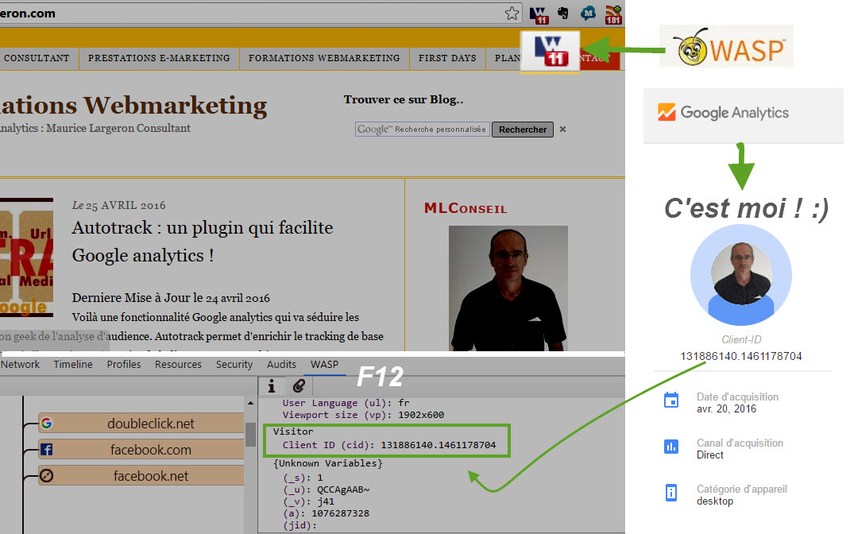Switch to Profiles devtools tab

[124, 364]
